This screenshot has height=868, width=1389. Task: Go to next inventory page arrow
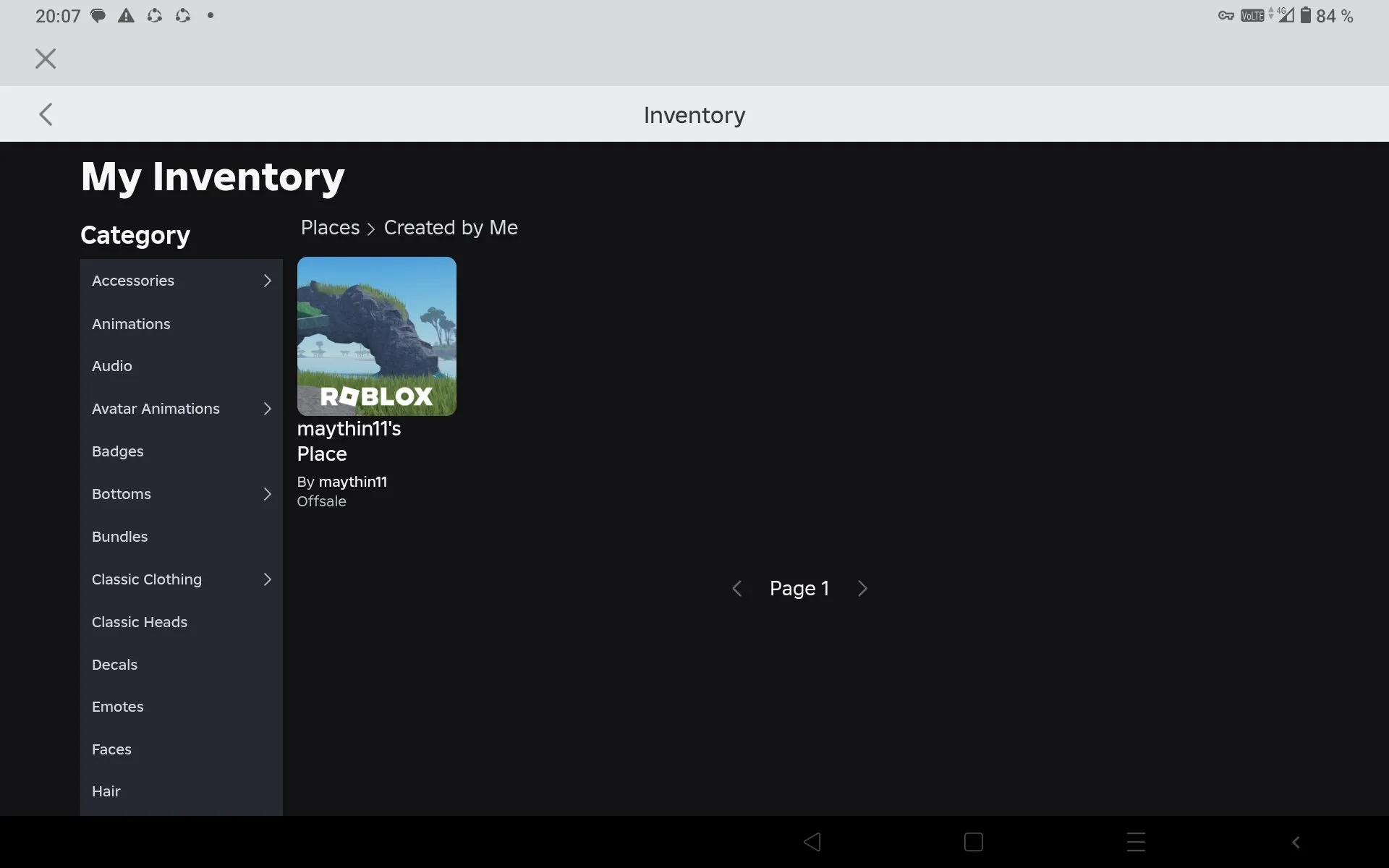pyautogui.click(x=862, y=589)
